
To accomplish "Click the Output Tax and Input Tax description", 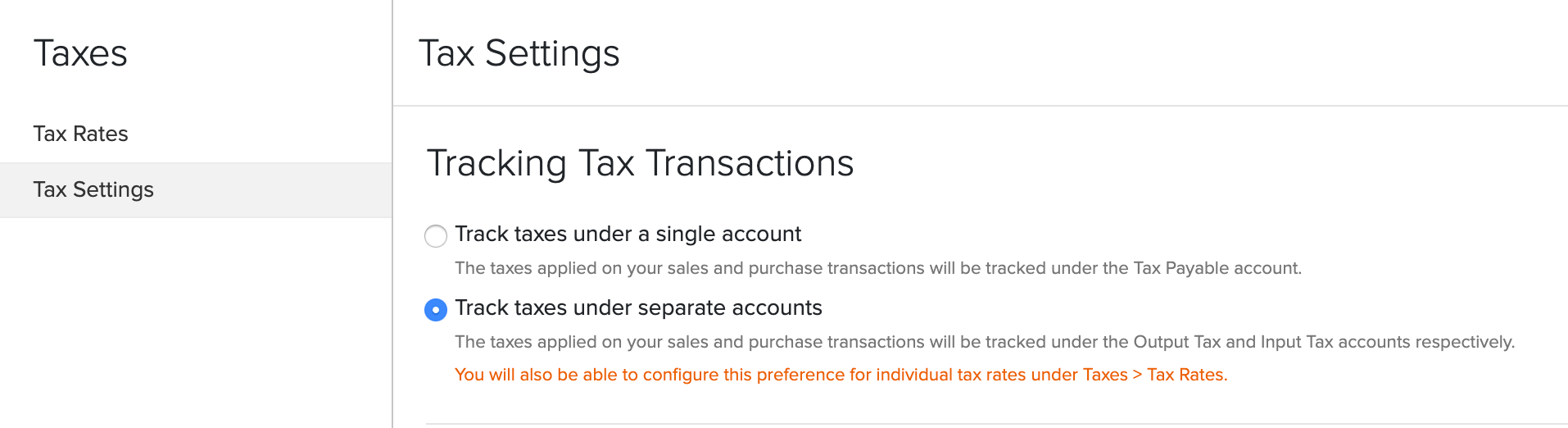I will point(984,342).
